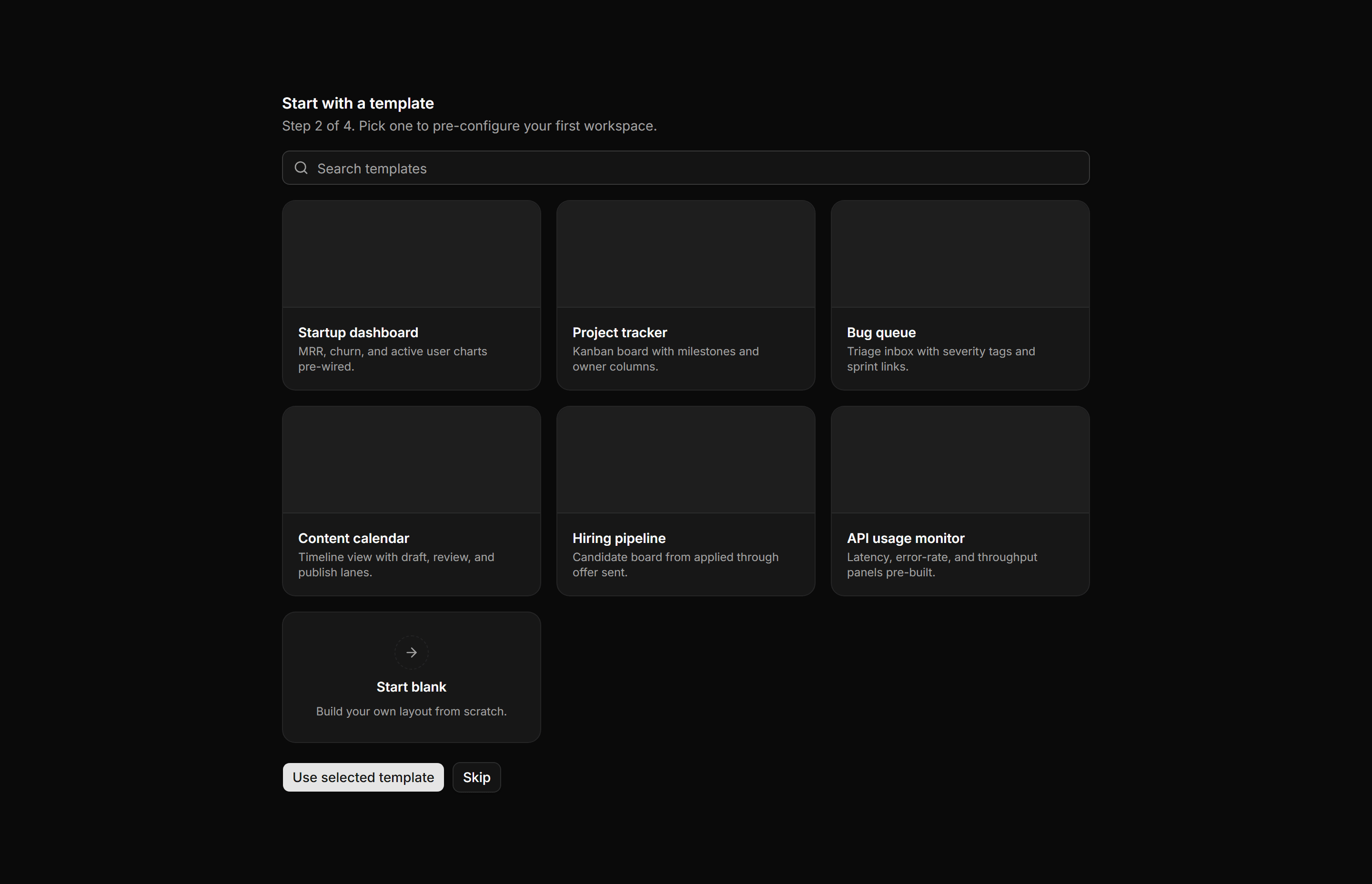Click the API usage monitor title
The width and height of the screenshot is (1372, 884).
tap(905, 538)
